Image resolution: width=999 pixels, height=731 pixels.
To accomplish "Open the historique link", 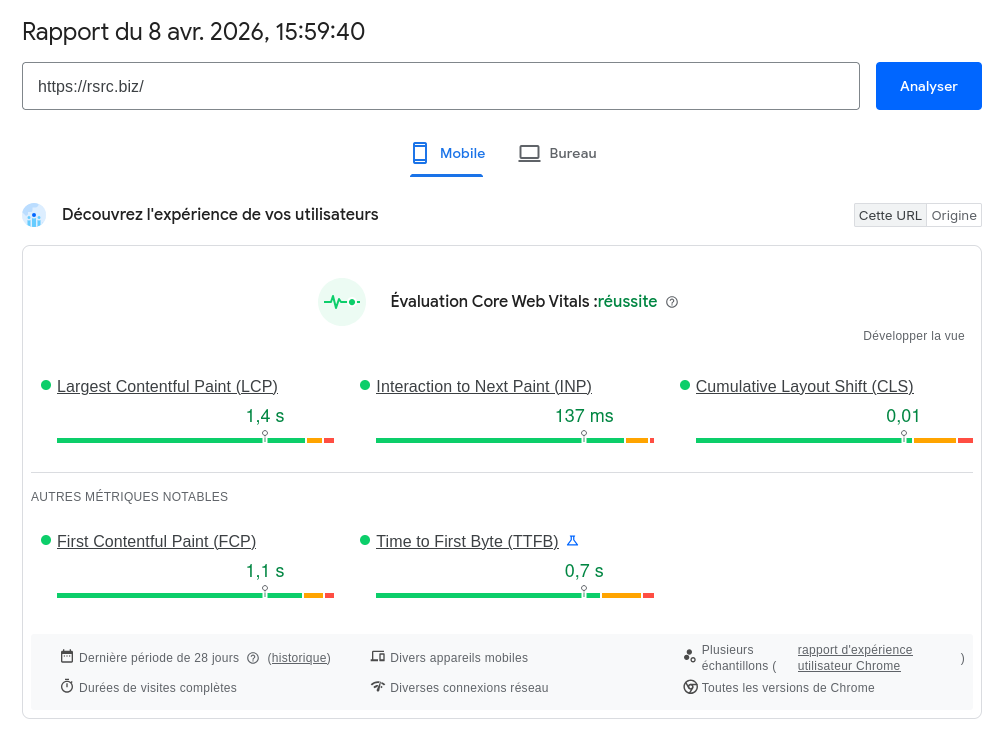I will pos(301,657).
